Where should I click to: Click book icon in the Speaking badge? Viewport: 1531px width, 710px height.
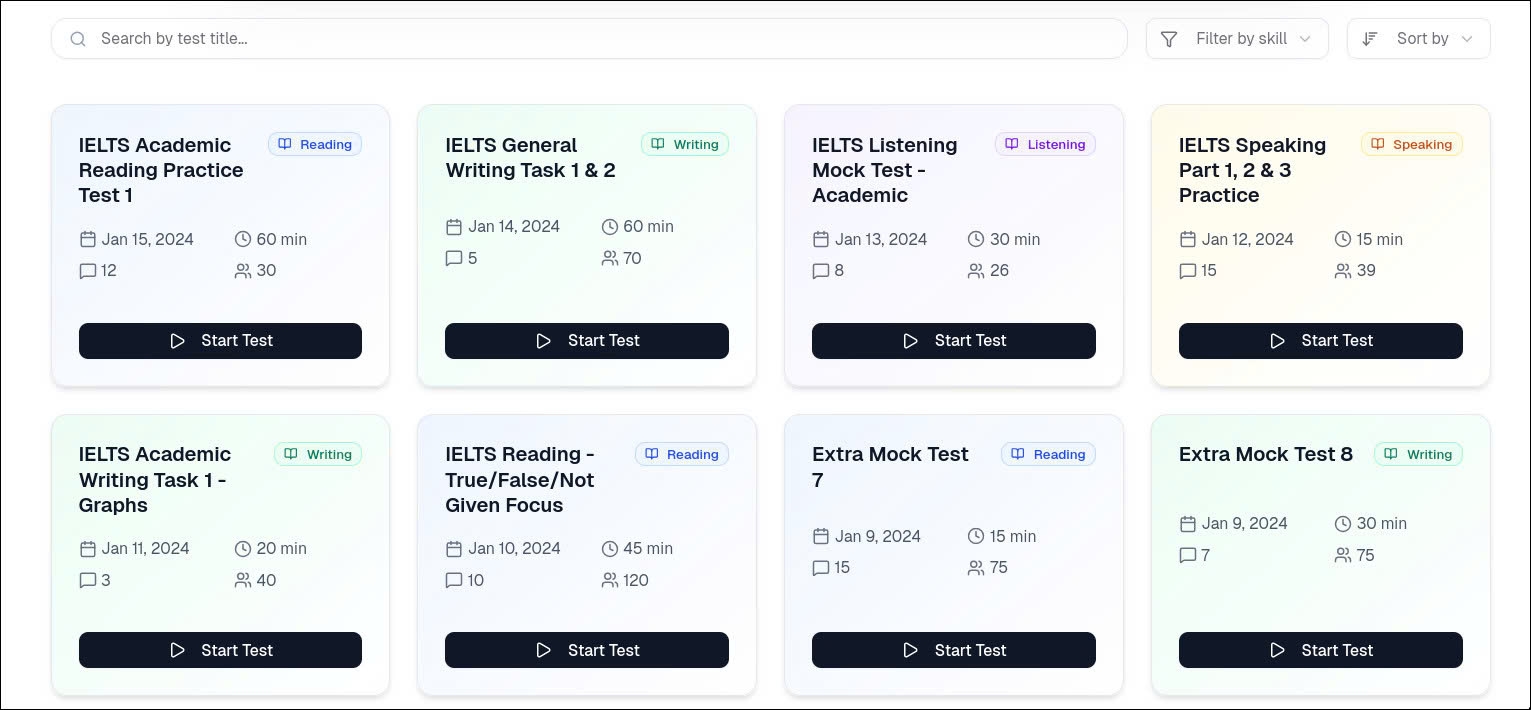(1379, 145)
